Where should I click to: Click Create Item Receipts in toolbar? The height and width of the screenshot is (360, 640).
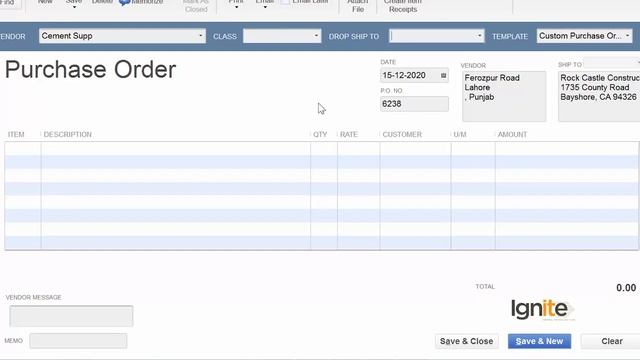(402, 6)
